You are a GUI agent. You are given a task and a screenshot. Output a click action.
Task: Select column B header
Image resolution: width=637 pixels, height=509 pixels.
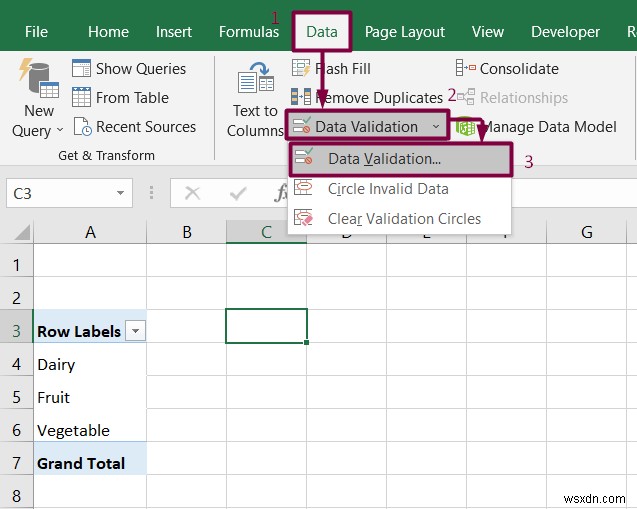[x=186, y=232]
